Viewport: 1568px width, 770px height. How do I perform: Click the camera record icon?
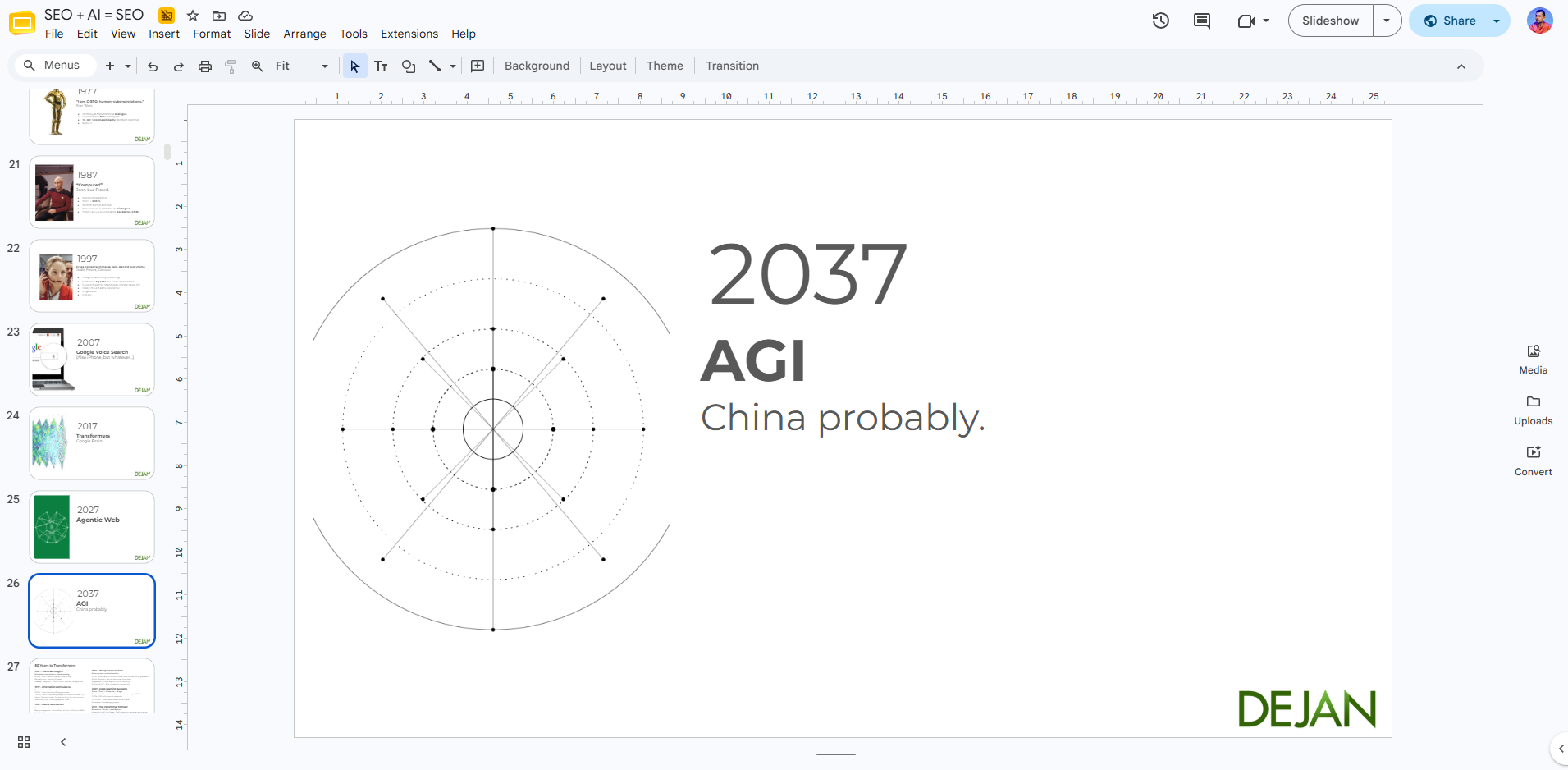tap(1246, 21)
